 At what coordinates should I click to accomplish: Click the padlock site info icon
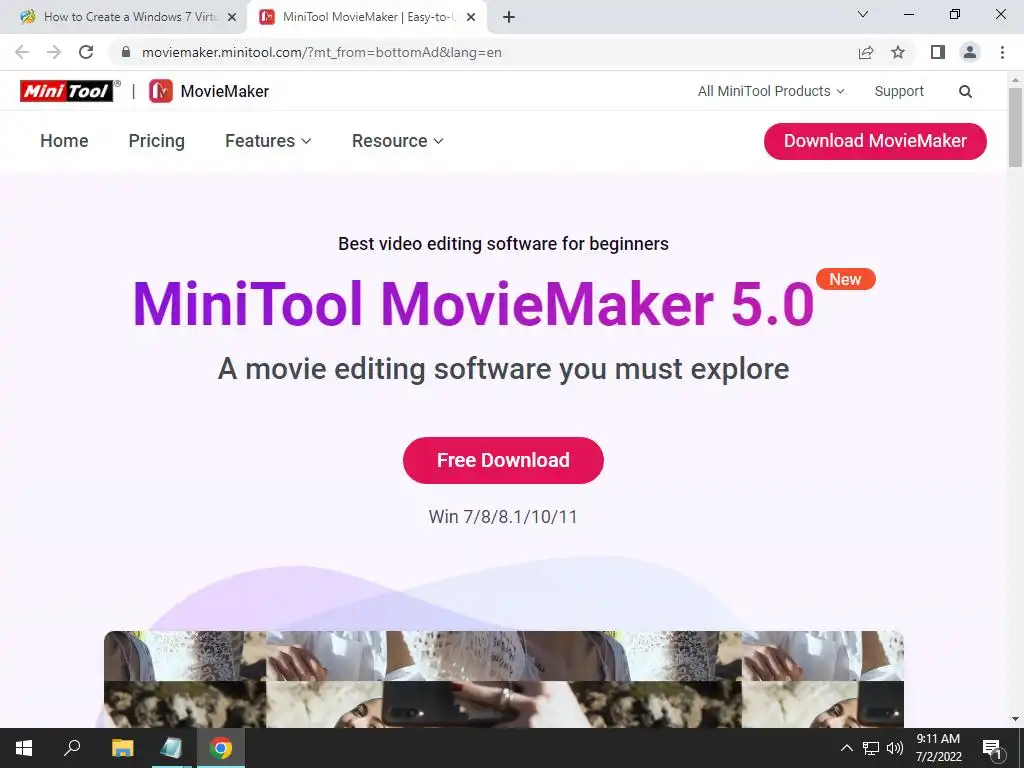pos(126,52)
